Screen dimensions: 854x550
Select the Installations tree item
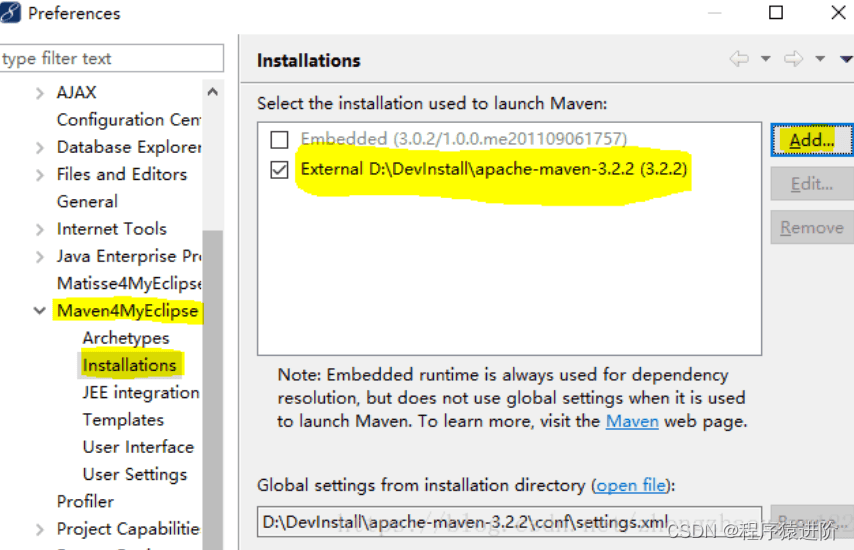coord(130,365)
